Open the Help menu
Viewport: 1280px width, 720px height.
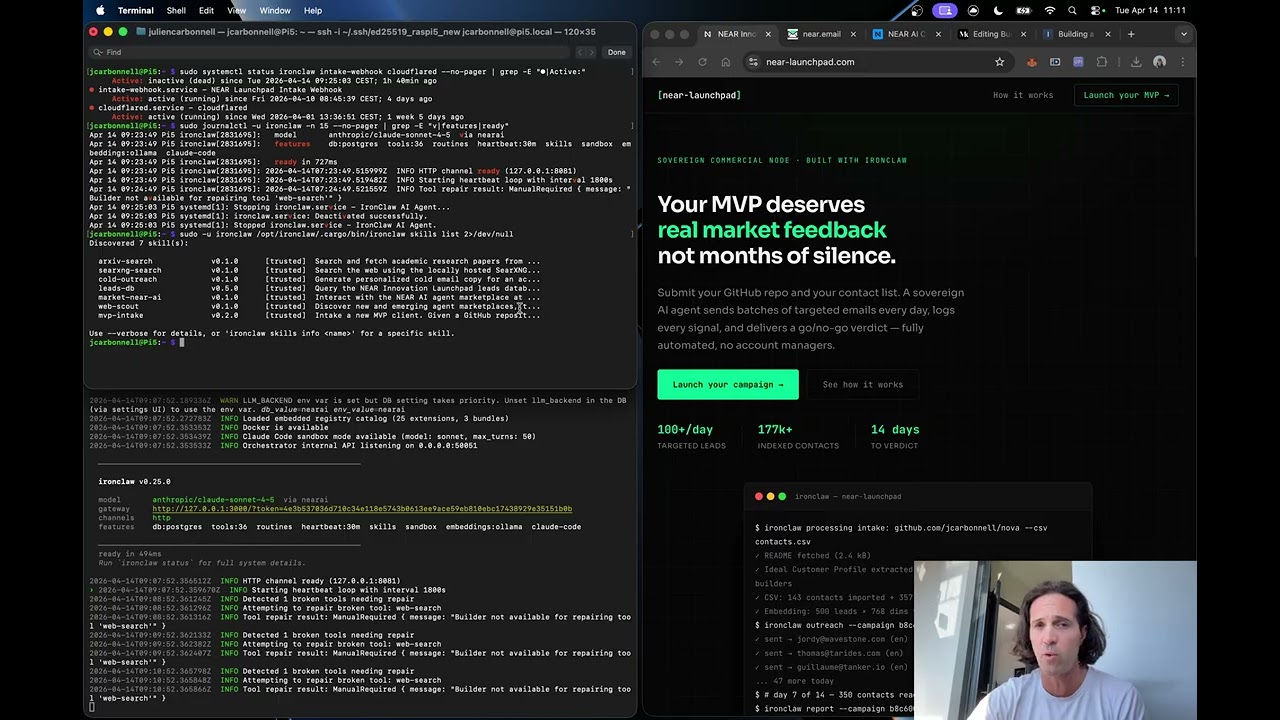(313, 11)
